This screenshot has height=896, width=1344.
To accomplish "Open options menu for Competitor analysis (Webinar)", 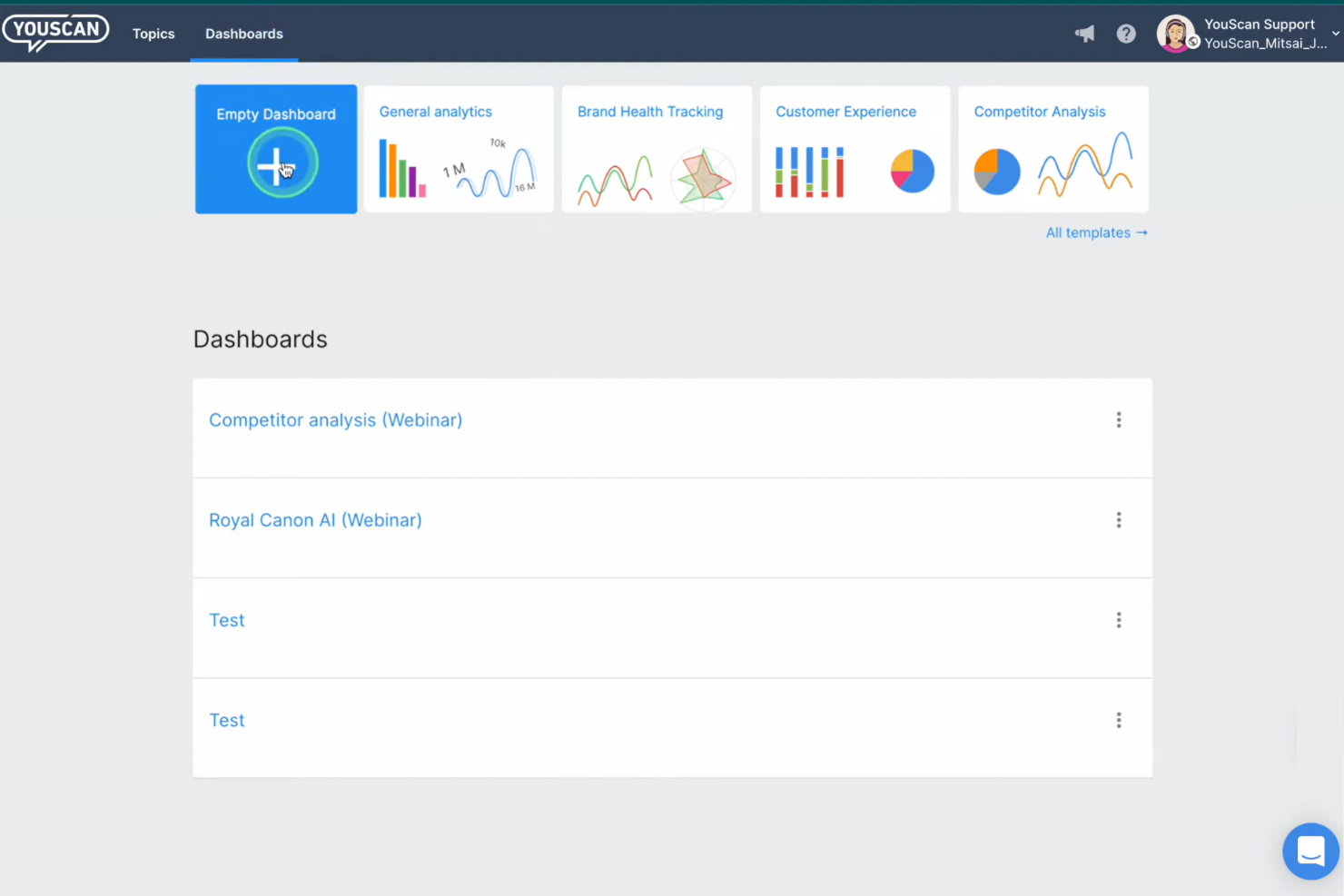I will (1119, 419).
